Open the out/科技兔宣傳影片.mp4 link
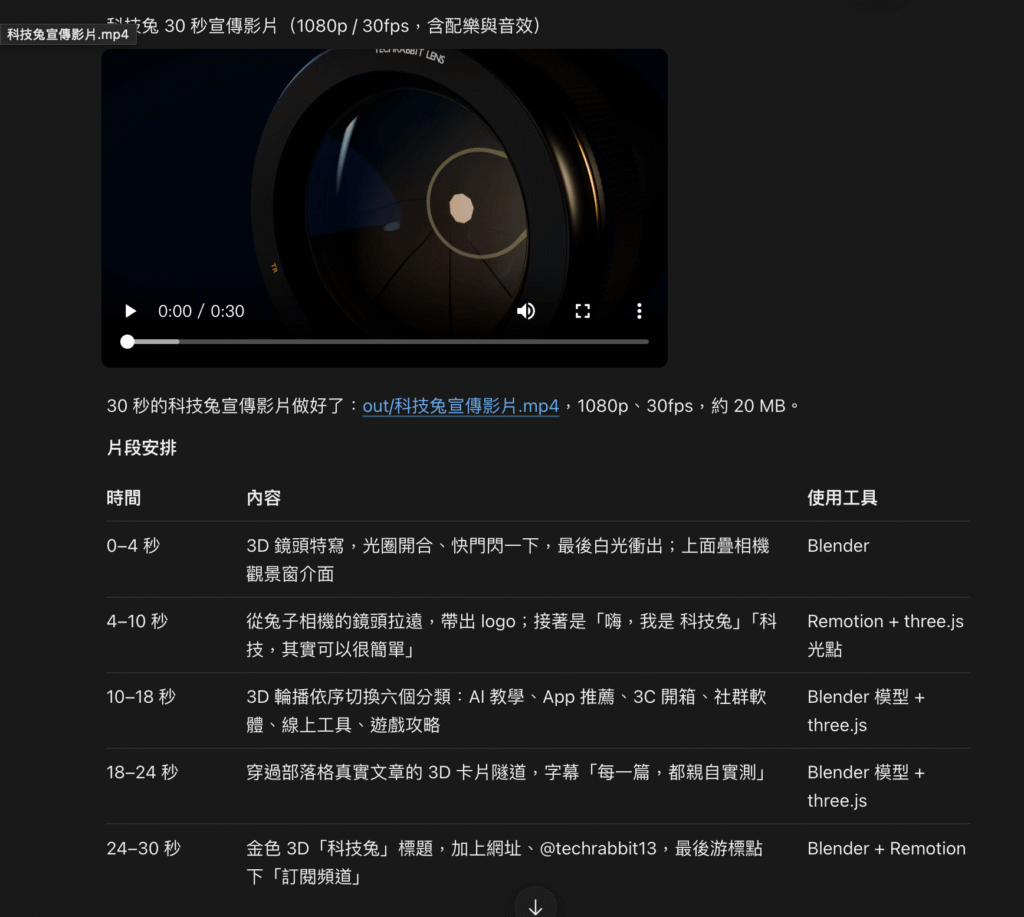This screenshot has height=917, width=1024. point(460,406)
